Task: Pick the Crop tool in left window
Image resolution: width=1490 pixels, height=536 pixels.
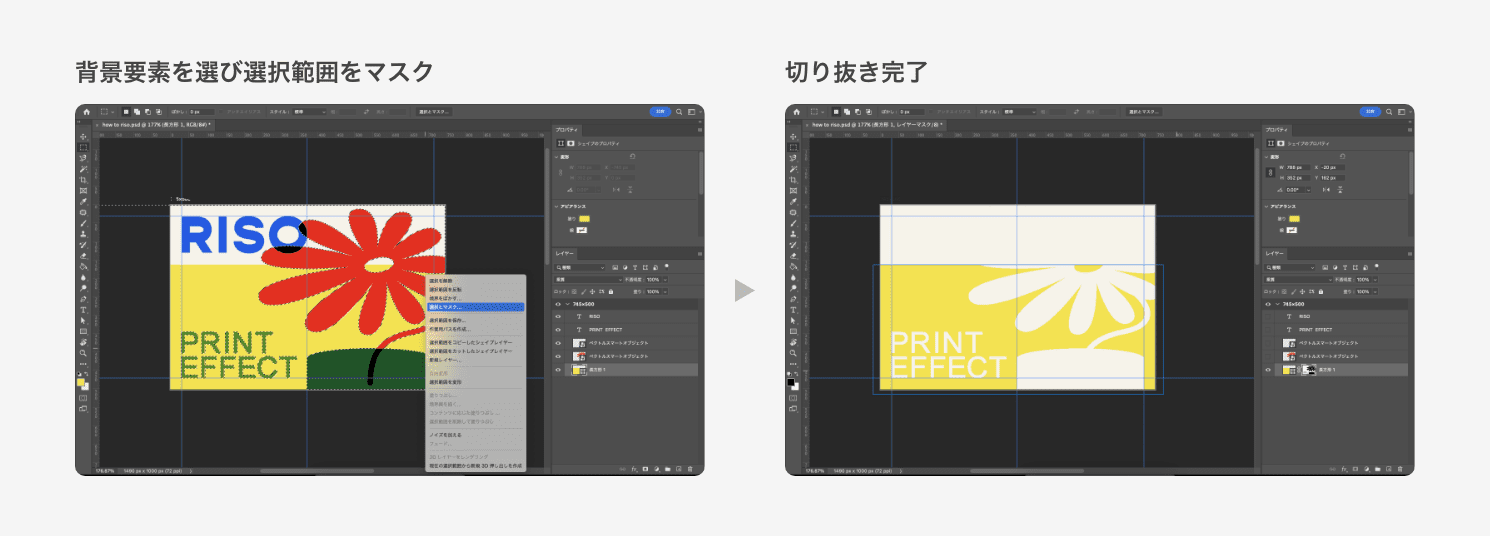Action: 83,179
